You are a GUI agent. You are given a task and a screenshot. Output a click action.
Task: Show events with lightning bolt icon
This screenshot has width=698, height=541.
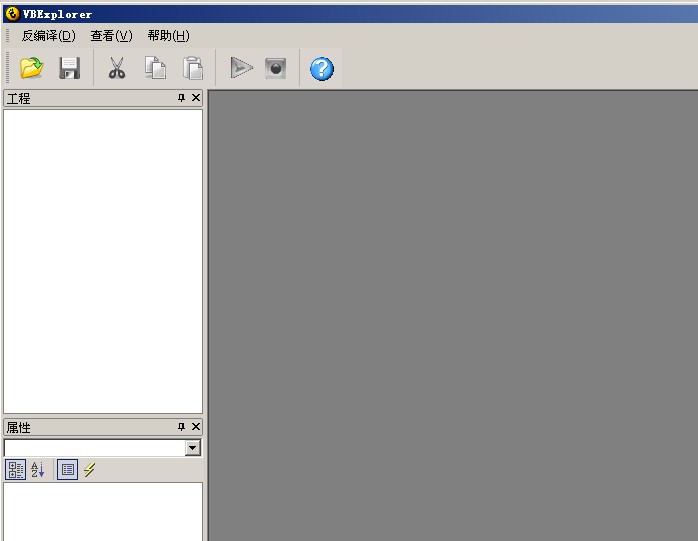(x=89, y=470)
